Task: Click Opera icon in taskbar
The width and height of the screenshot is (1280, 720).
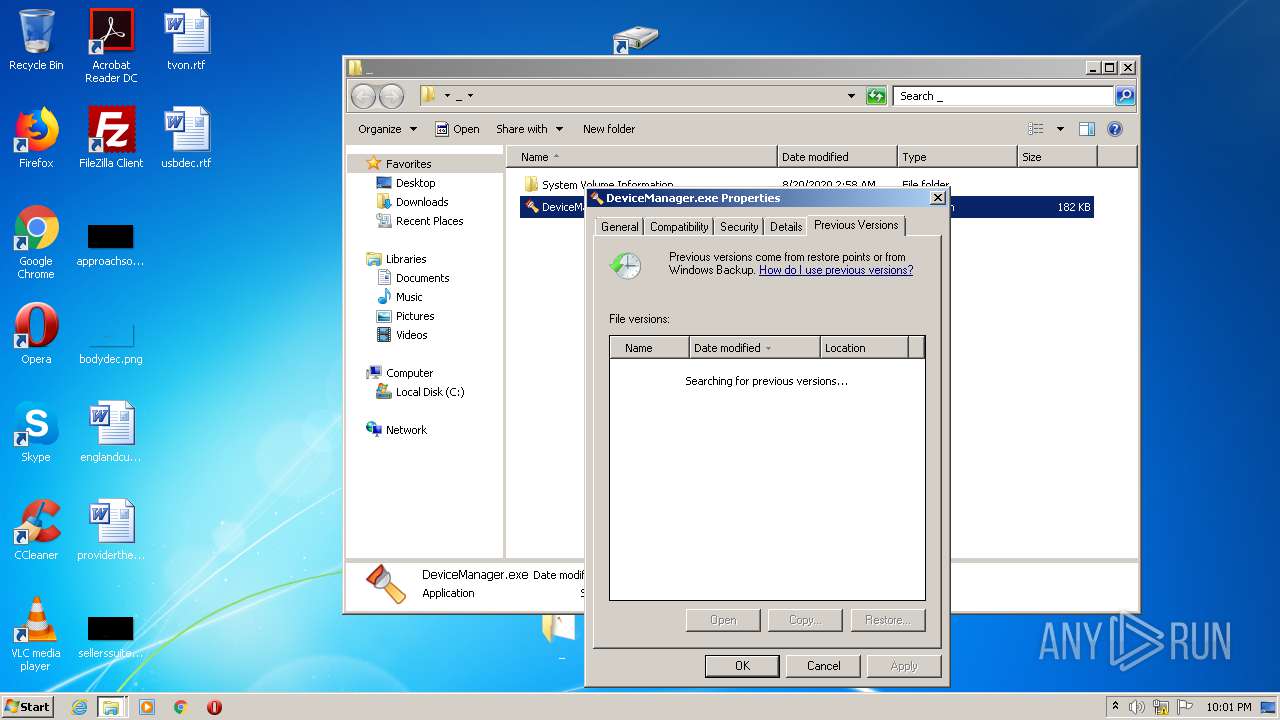Action: [214, 707]
